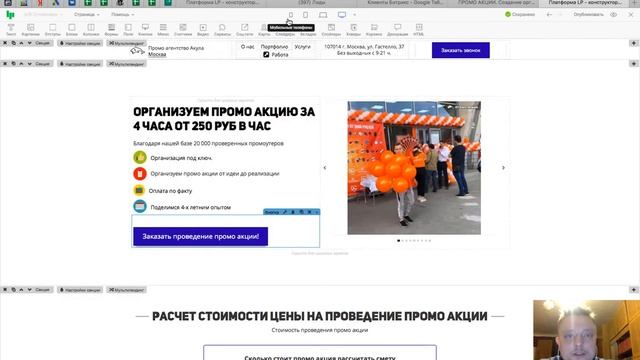Insert a Колонки layout element
The height and width of the screenshot is (360, 640).
[x=91, y=30]
